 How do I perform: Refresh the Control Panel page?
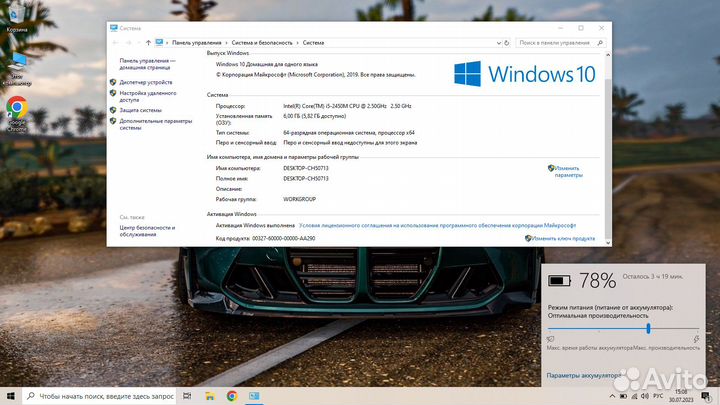pyautogui.click(x=506, y=43)
